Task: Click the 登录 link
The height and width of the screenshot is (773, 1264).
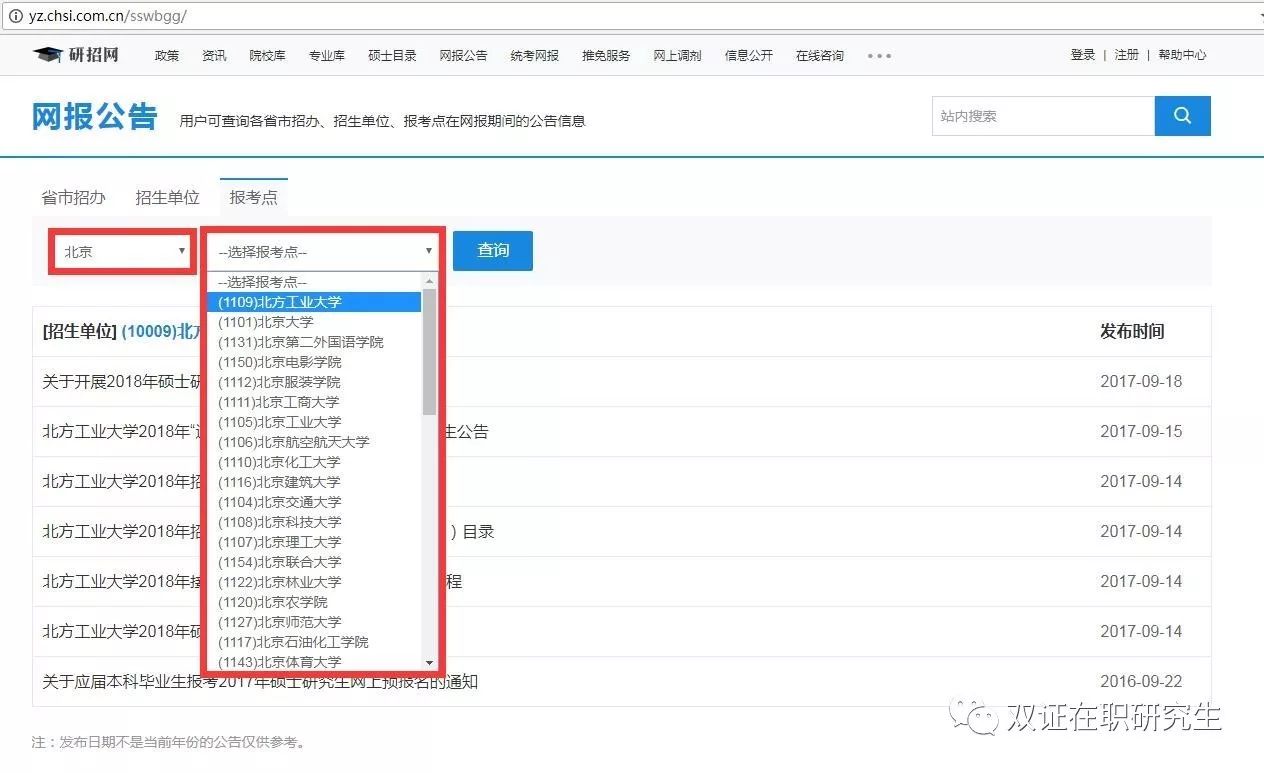Action: coord(1082,55)
